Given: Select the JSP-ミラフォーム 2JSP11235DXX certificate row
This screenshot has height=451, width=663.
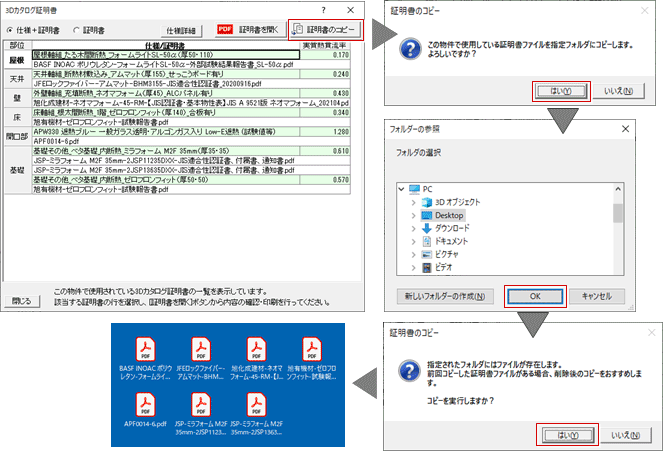Looking at the screenshot, I should 191,161.
